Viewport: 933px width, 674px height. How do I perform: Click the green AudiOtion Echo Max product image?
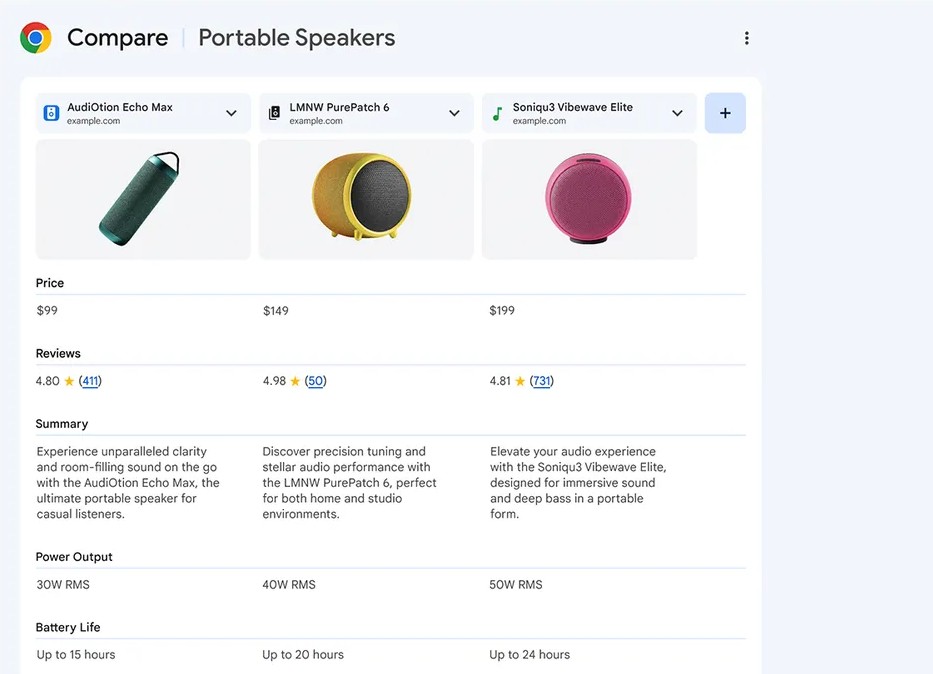(x=140, y=199)
